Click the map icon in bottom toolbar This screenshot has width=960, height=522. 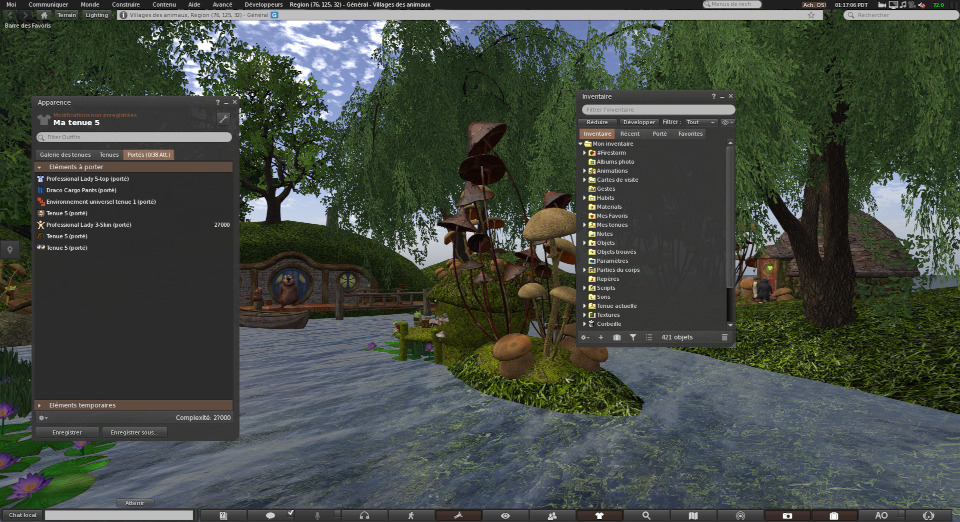coord(694,515)
